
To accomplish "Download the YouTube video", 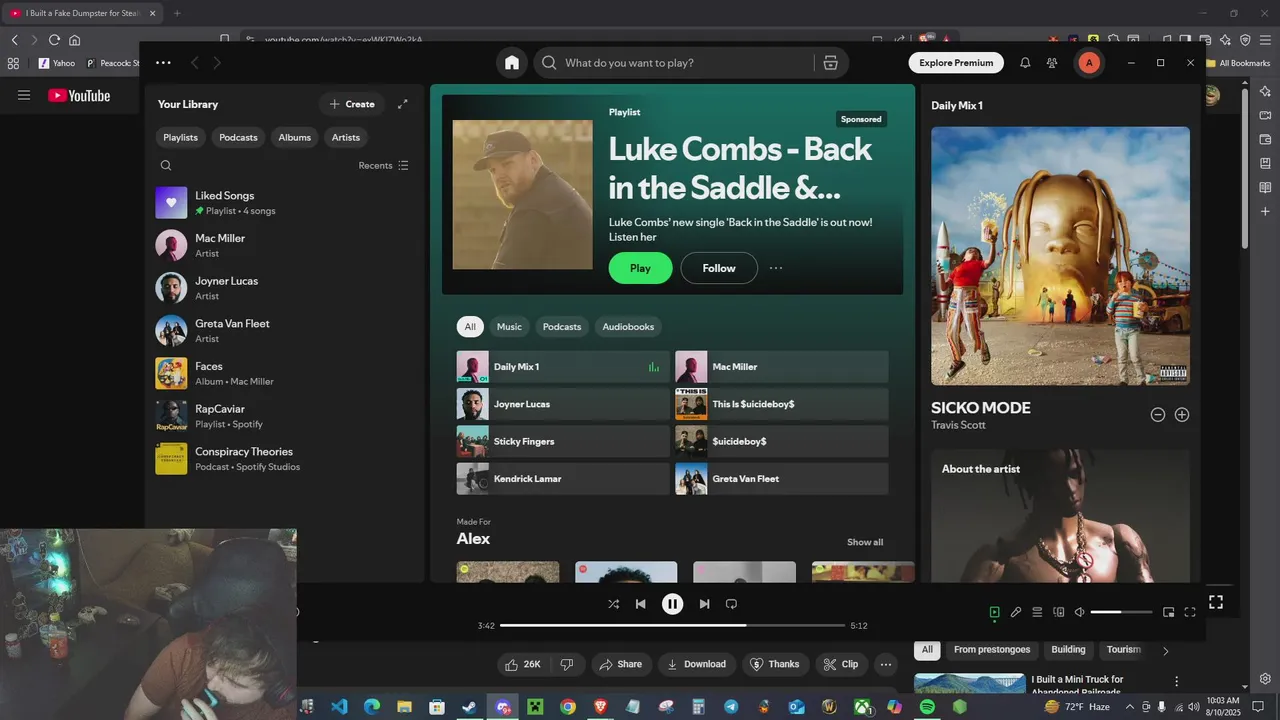I will click(x=696, y=664).
